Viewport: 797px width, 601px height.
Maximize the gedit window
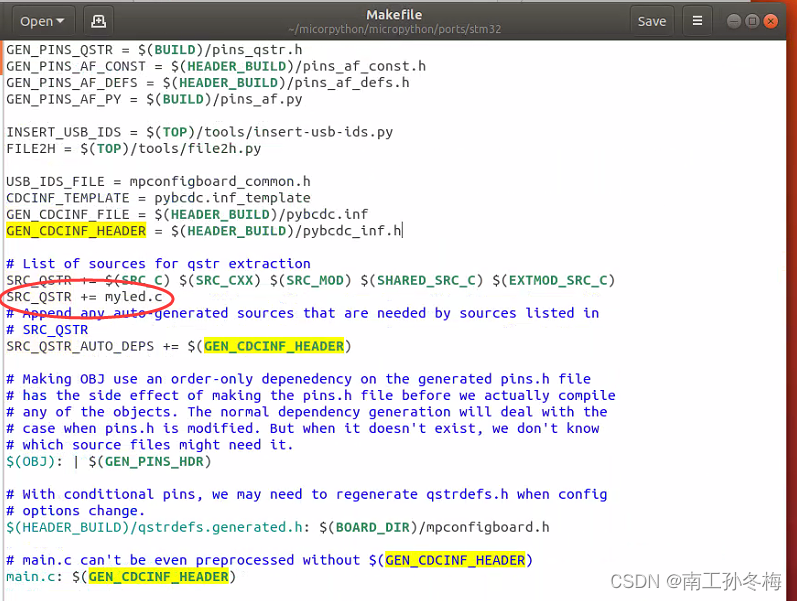(752, 21)
